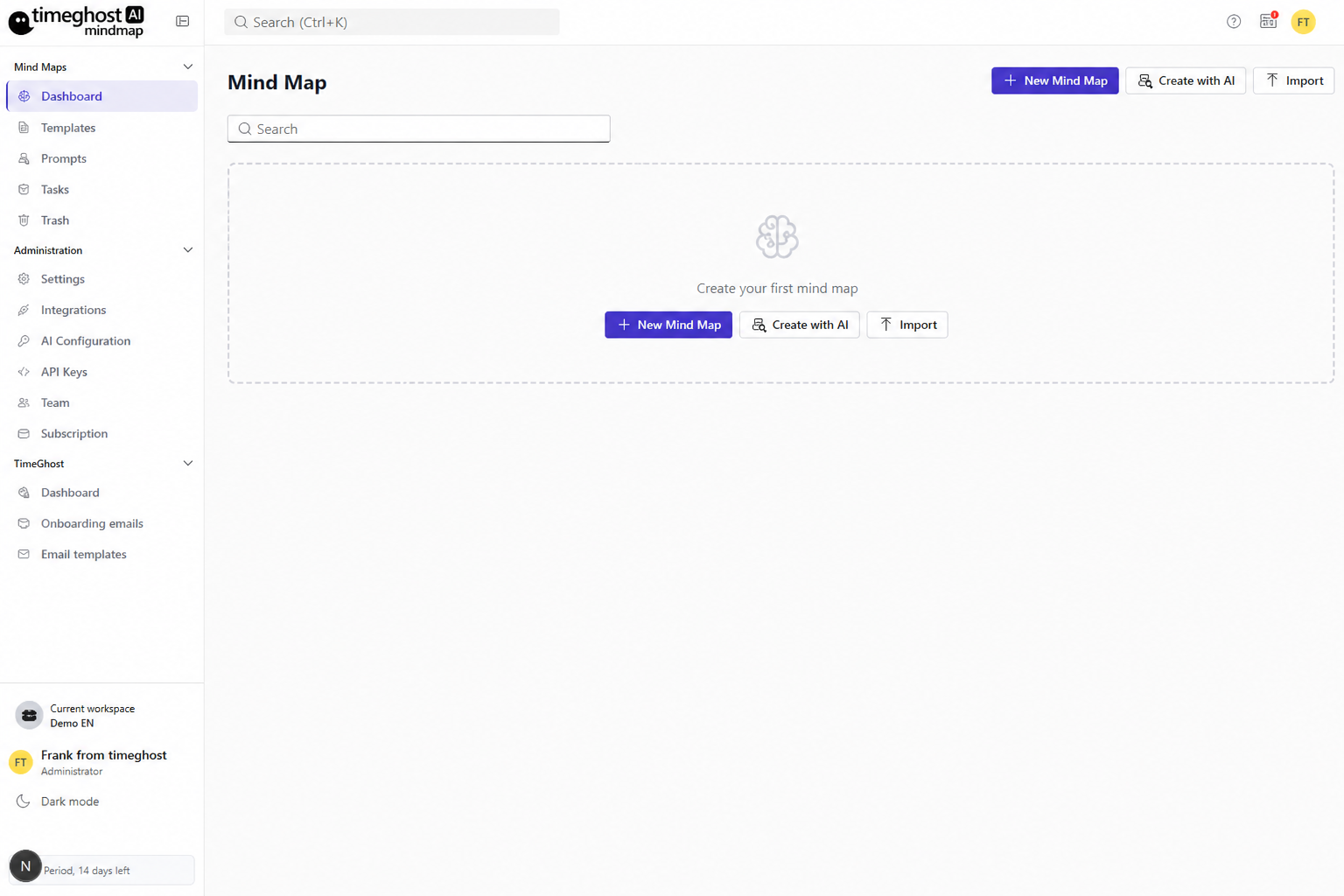Viewport: 1344px width, 896px height.
Task: Click the brain icon in empty state
Action: 777,236
